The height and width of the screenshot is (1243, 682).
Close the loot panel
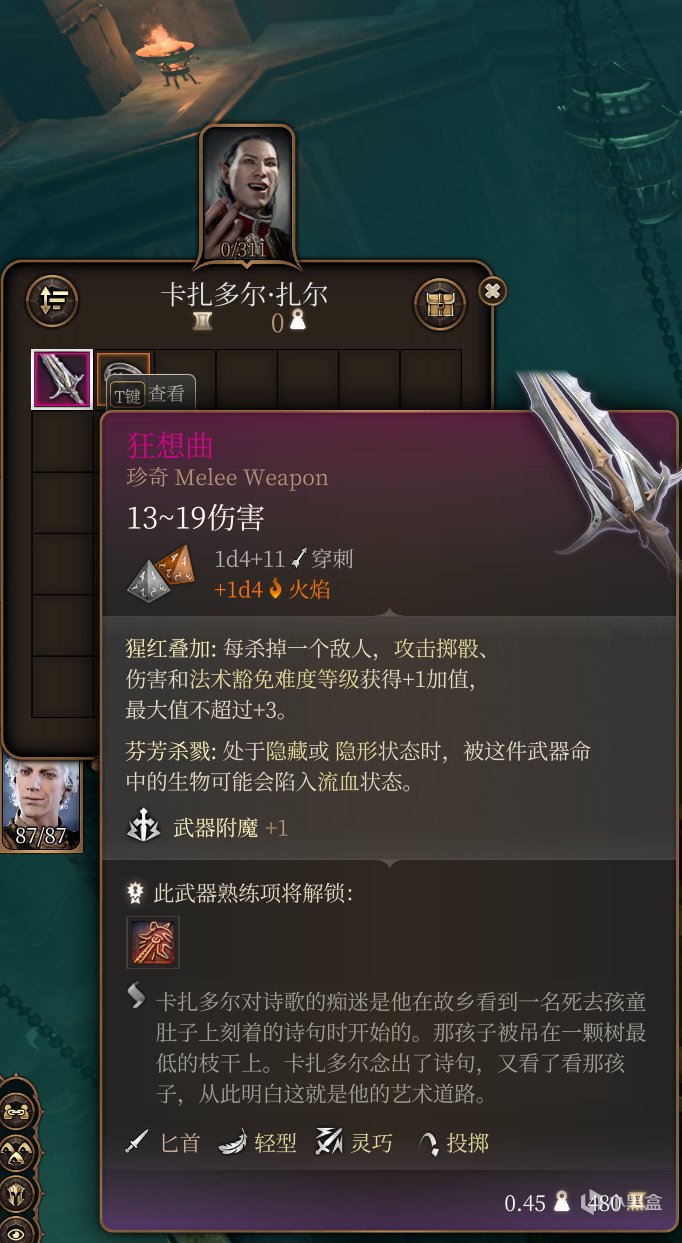(492, 291)
